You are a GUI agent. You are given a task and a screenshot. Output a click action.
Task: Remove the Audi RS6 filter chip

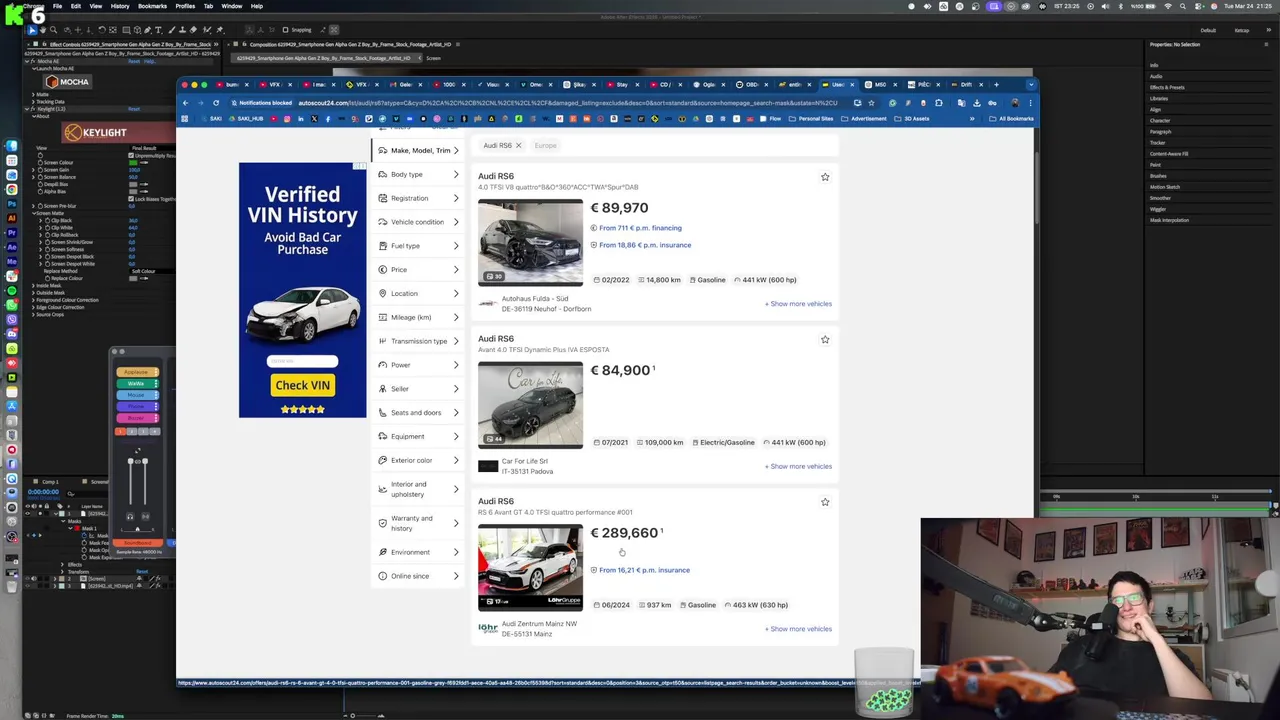click(518, 146)
